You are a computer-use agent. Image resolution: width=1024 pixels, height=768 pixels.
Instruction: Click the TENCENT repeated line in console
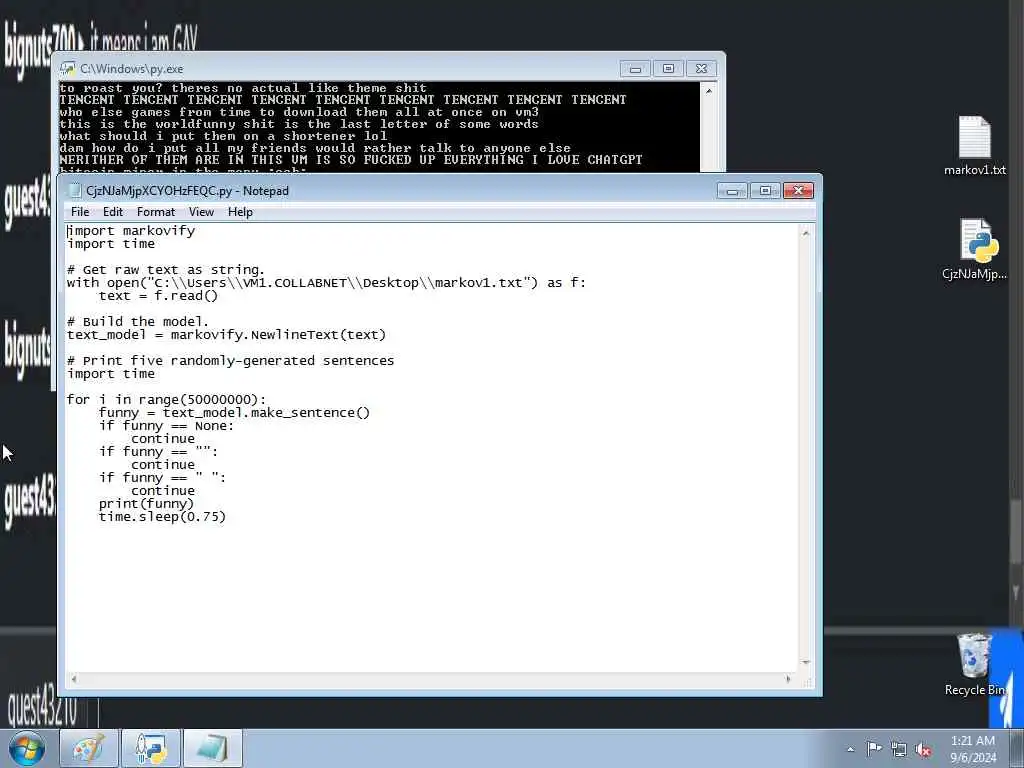coord(343,100)
